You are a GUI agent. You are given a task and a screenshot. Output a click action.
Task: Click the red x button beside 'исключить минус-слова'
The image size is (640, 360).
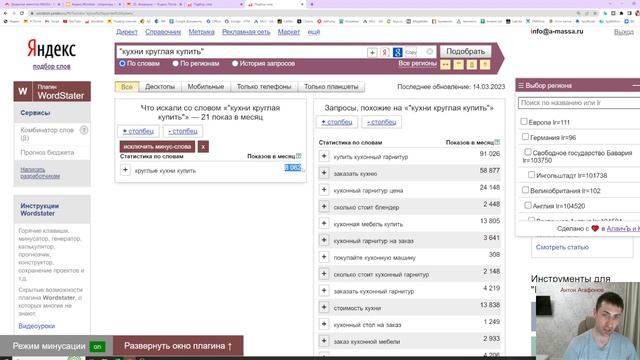tap(203, 147)
